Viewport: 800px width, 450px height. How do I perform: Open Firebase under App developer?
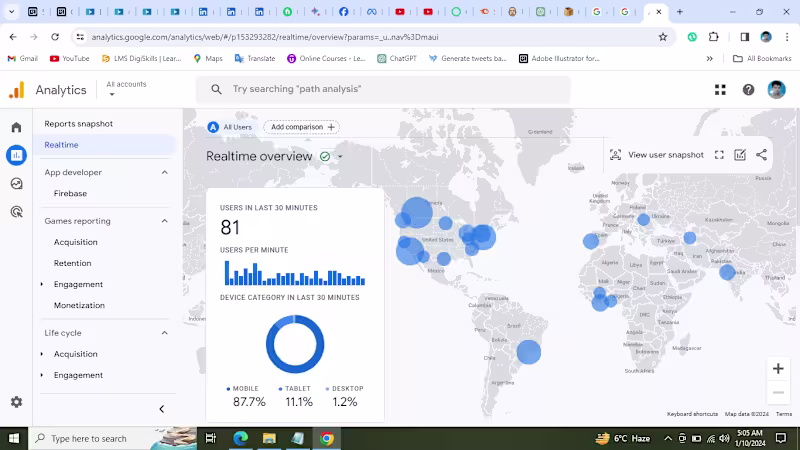(x=70, y=193)
